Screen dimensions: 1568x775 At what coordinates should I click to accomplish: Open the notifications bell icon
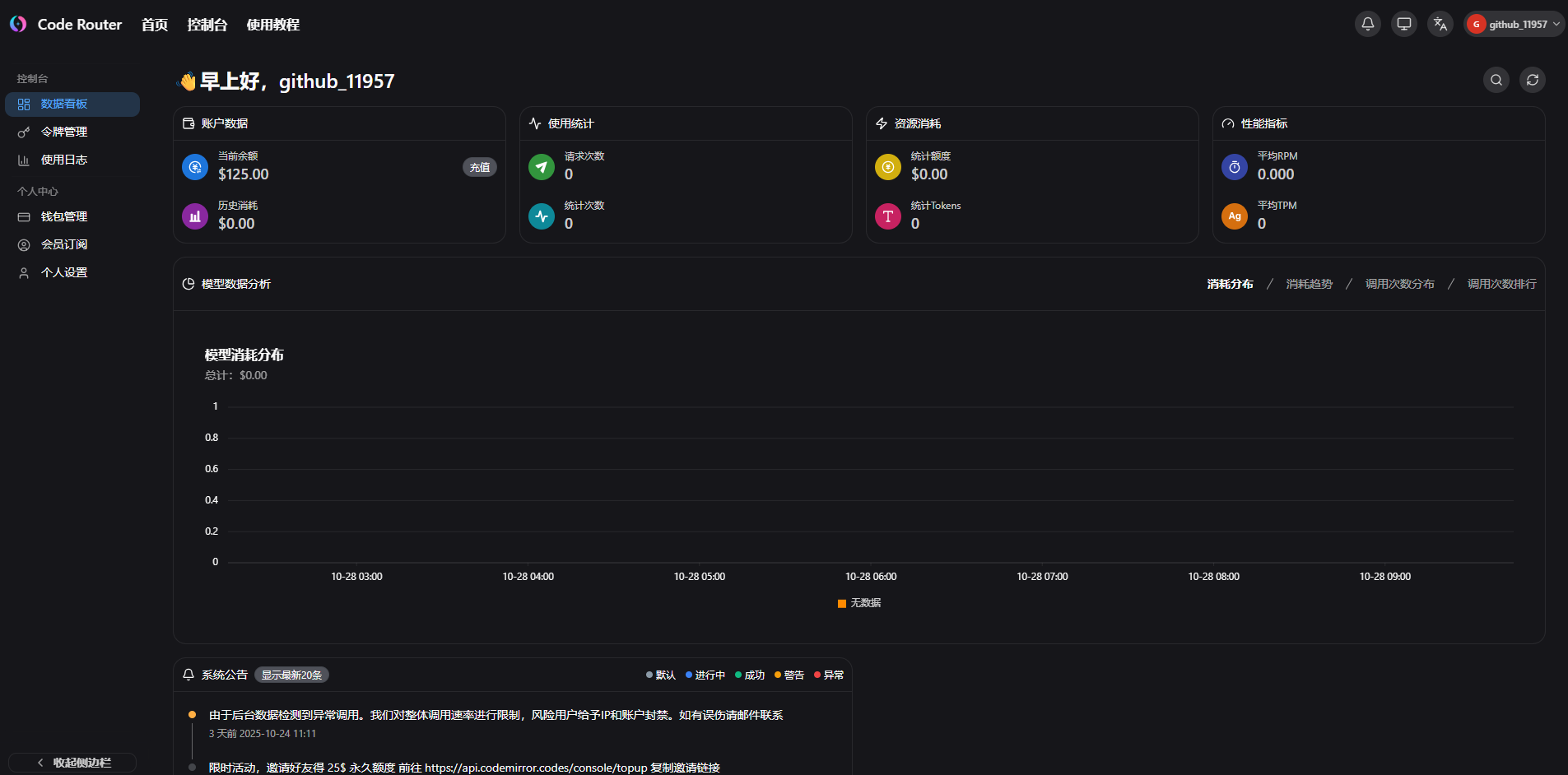tap(1368, 24)
